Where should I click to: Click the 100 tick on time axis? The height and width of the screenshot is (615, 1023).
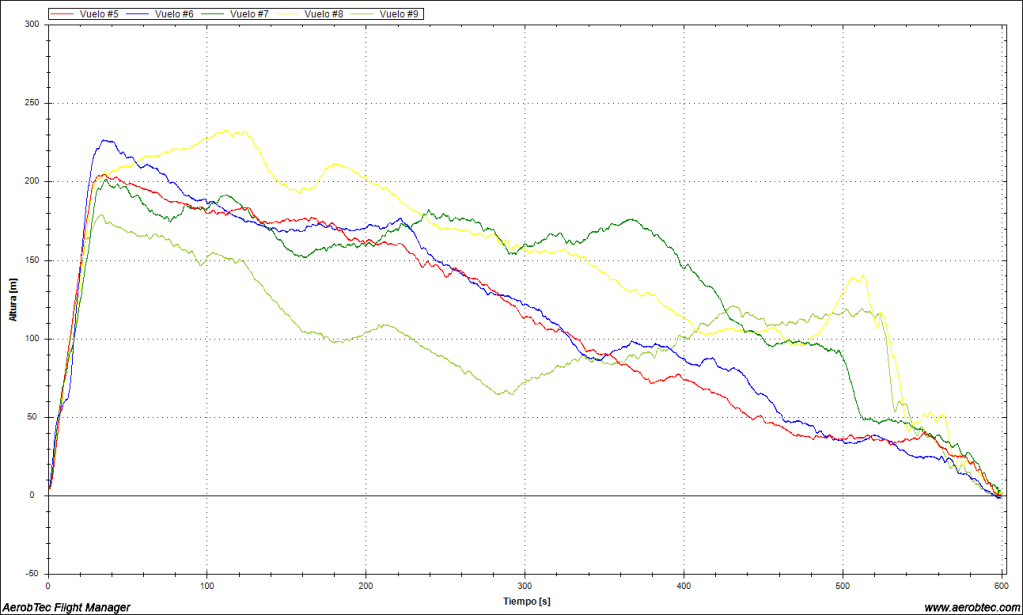207,586
